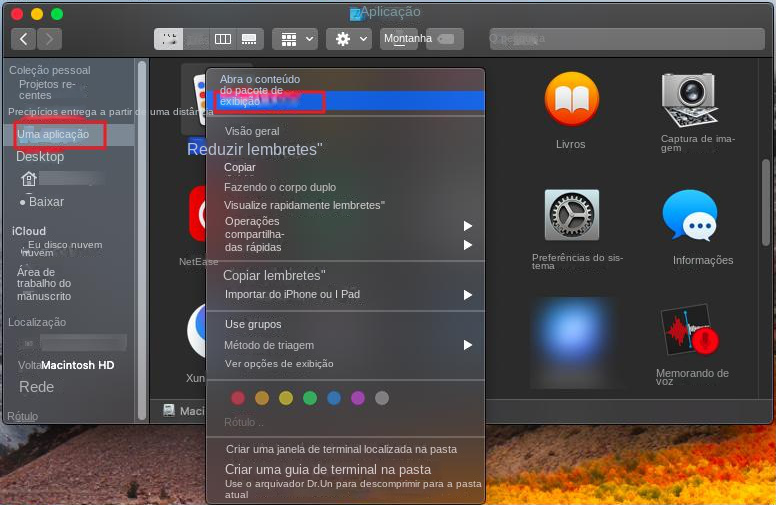Image resolution: width=776 pixels, height=505 pixels.
Task: Apply the yellow tag color
Action: coord(286,398)
